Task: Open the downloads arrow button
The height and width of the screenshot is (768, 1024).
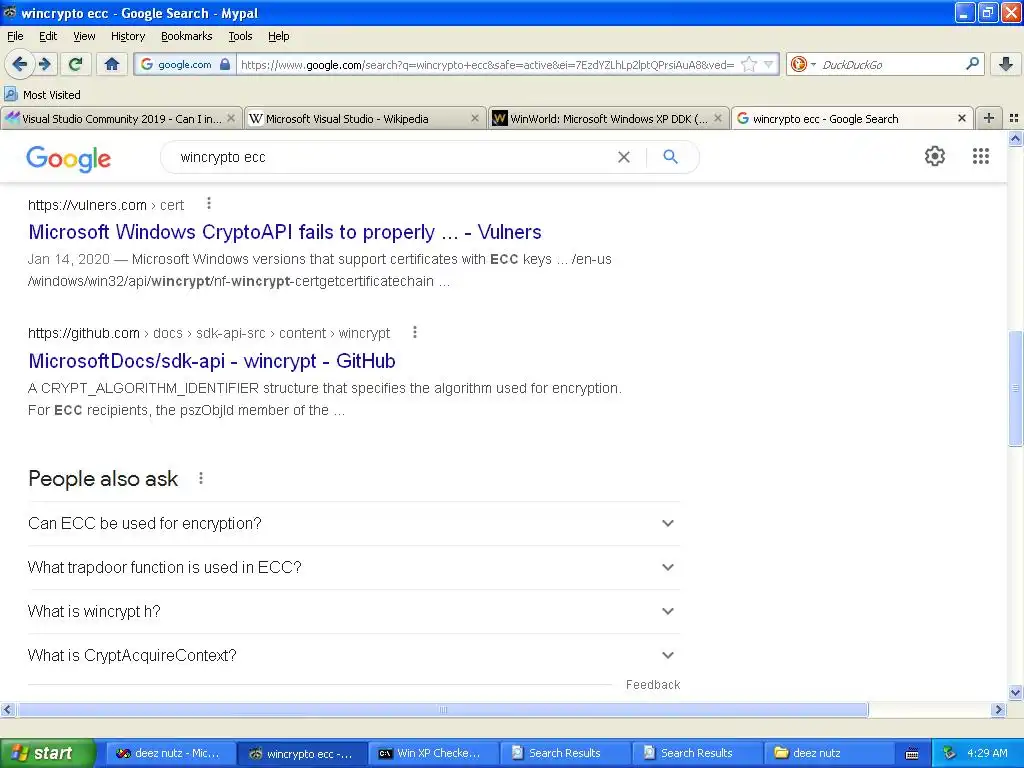Action: pos(1005,64)
